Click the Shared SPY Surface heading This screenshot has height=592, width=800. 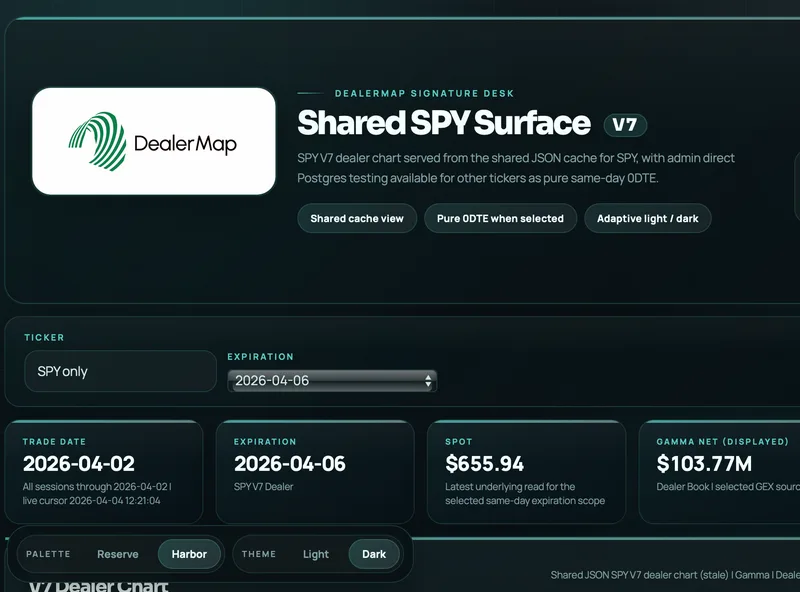pos(444,123)
